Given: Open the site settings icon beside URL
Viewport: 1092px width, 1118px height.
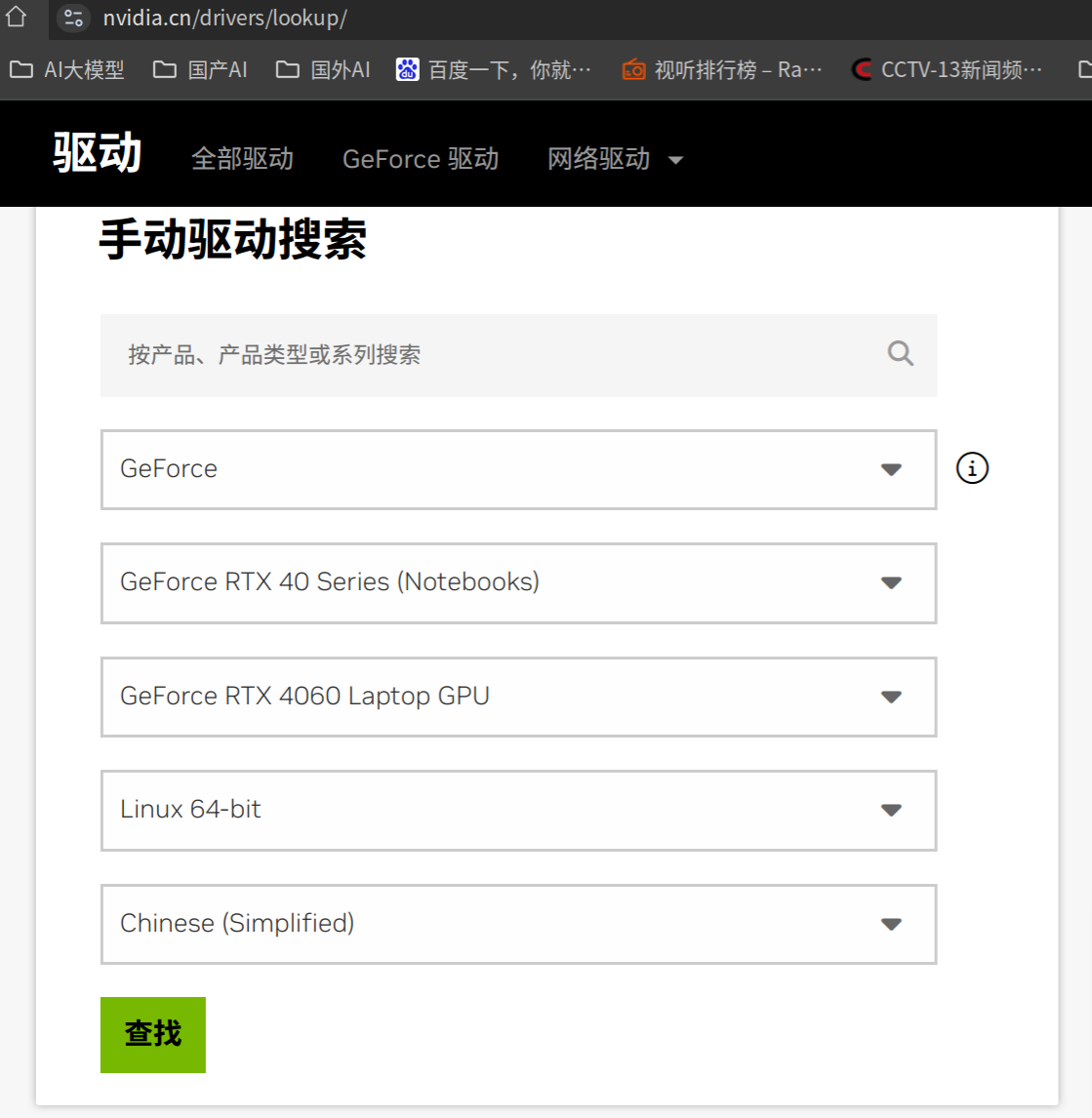Looking at the screenshot, I should [73, 18].
